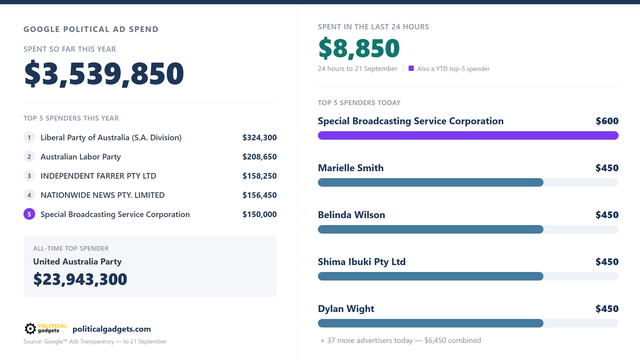Click United Australia Party name

pos(77,262)
